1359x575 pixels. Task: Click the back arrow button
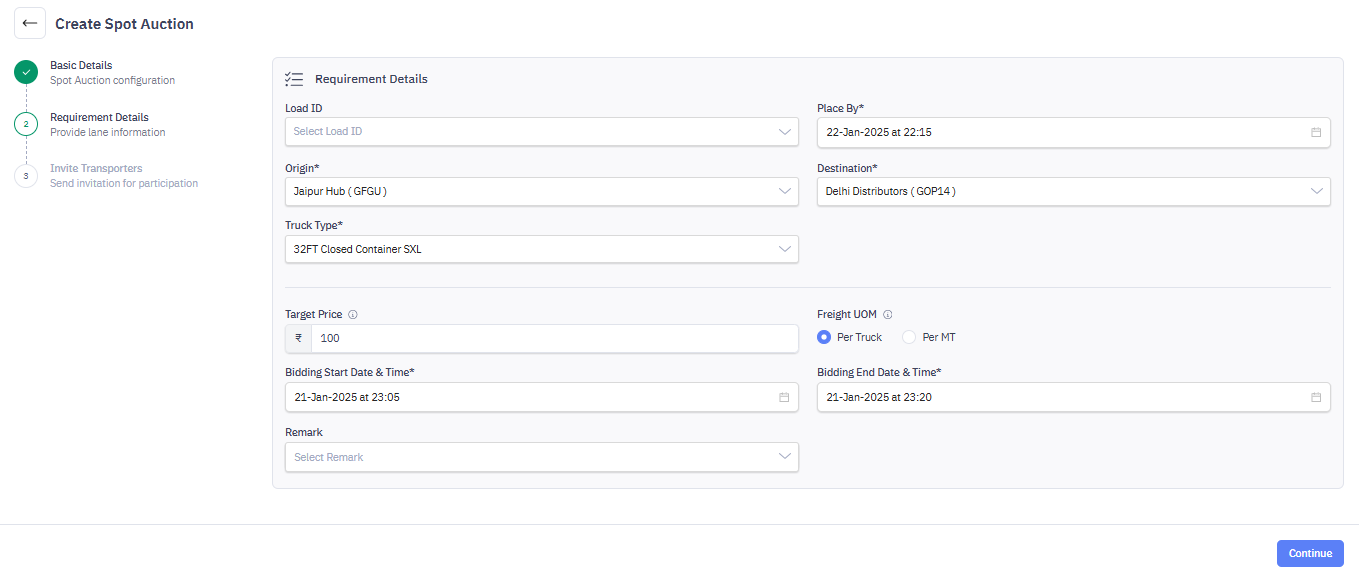click(x=30, y=23)
